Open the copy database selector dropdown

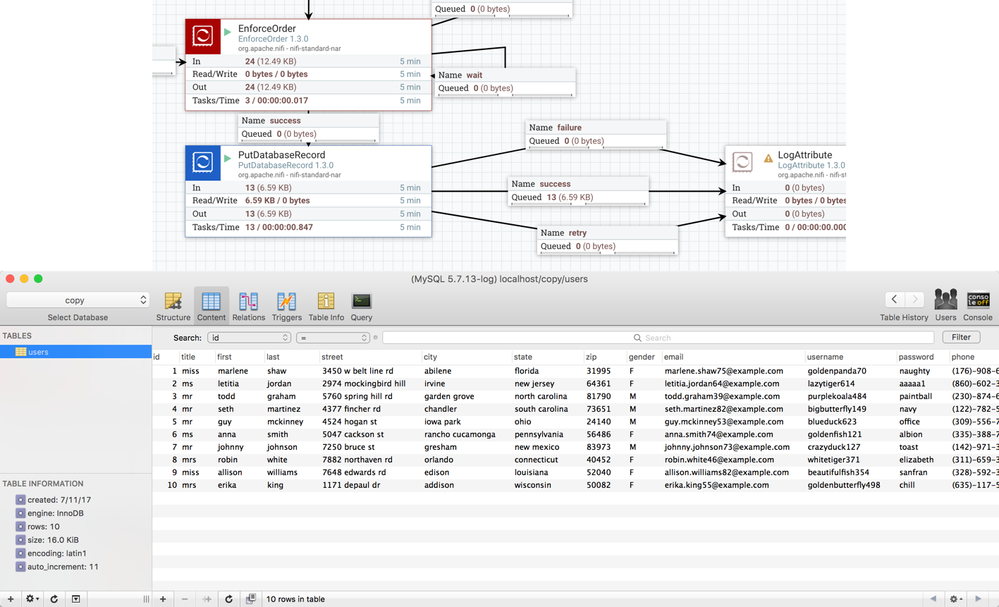77,299
